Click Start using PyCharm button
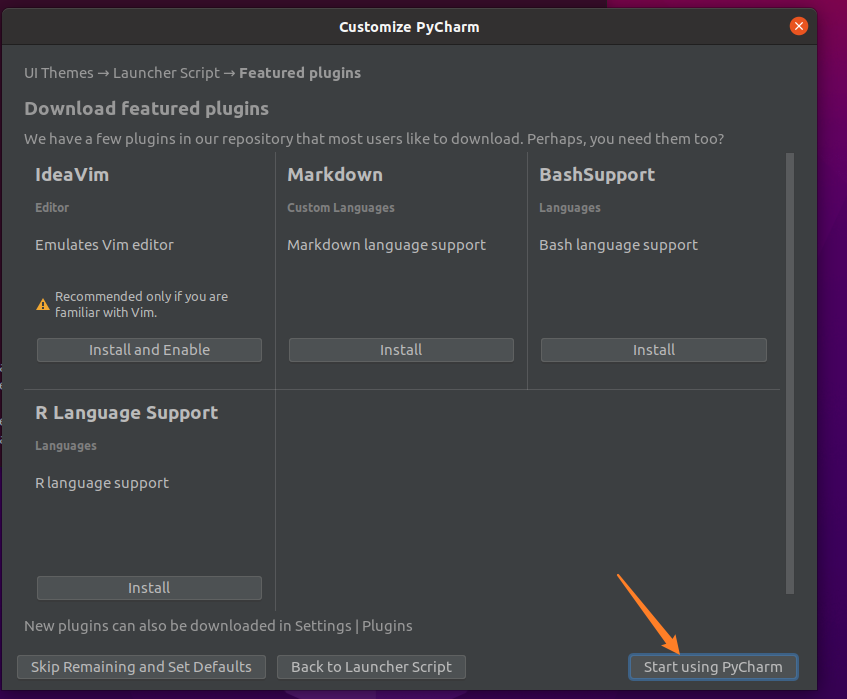 coord(712,667)
